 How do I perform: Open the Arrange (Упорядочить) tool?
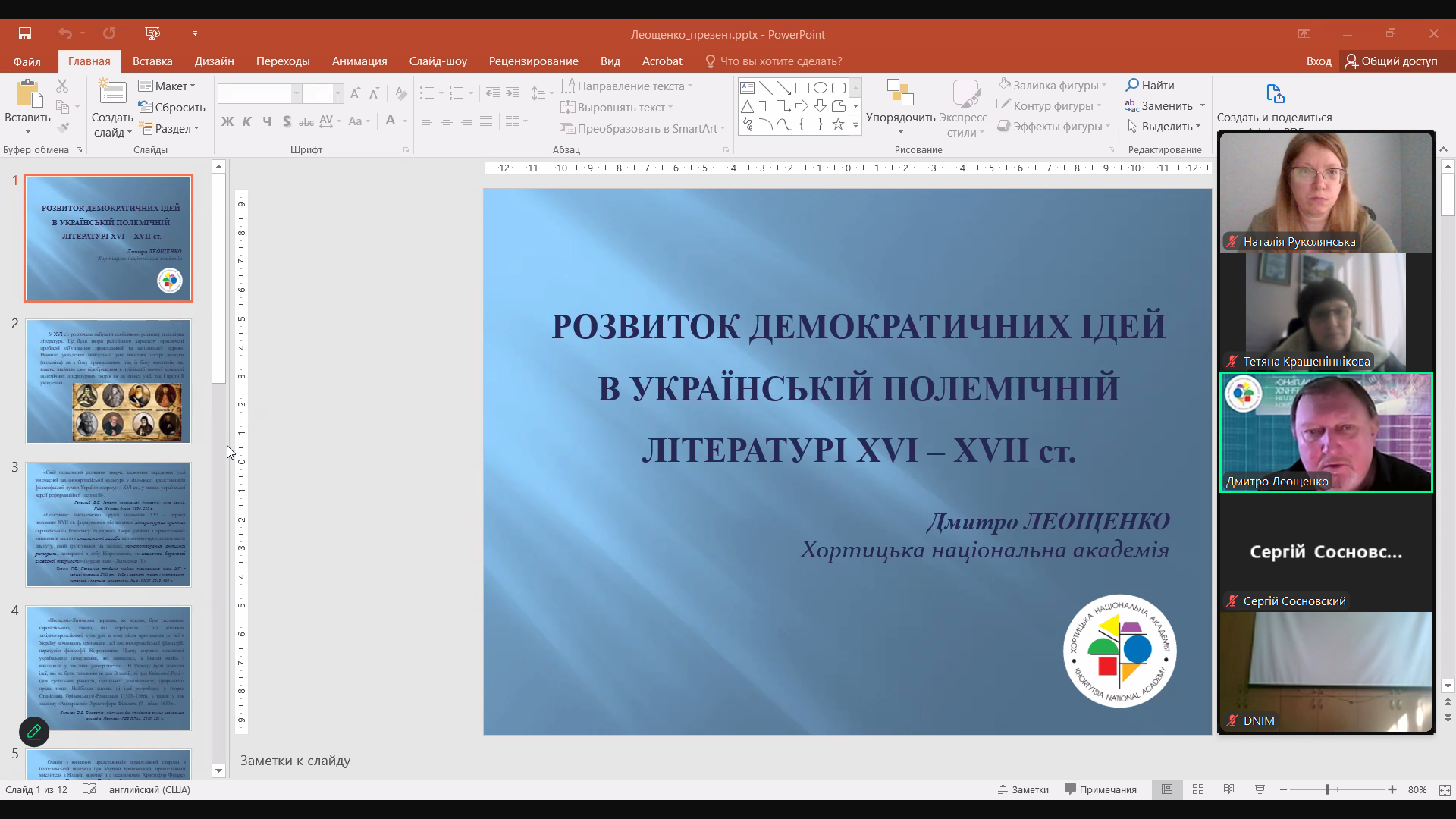[x=900, y=94]
